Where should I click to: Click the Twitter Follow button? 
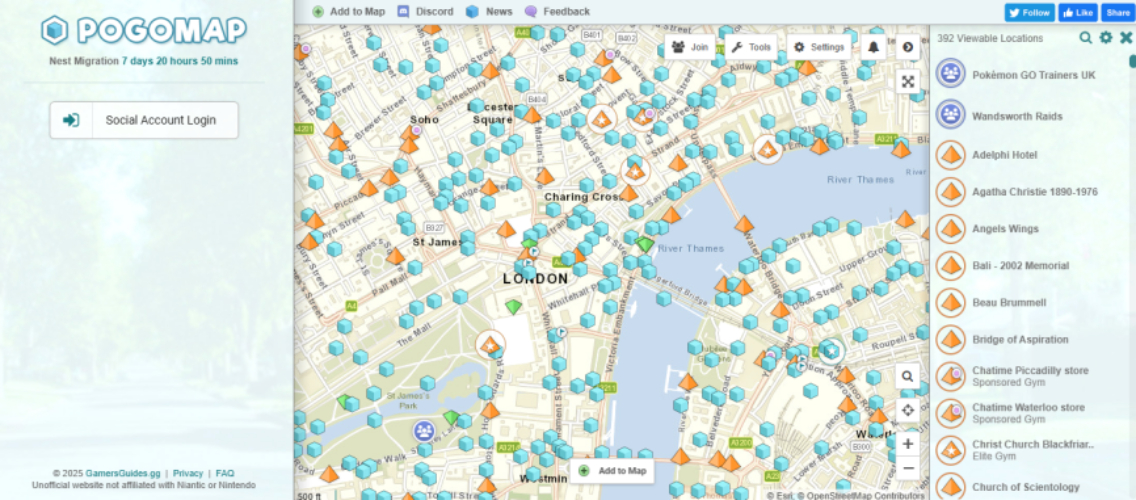pos(1029,12)
